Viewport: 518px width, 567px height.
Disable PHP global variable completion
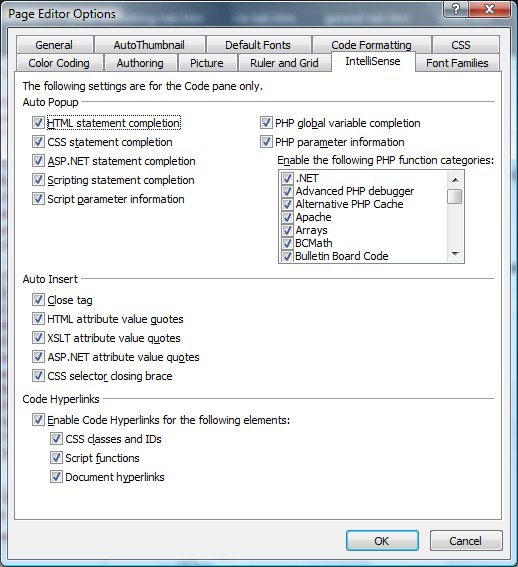coord(266,123)
